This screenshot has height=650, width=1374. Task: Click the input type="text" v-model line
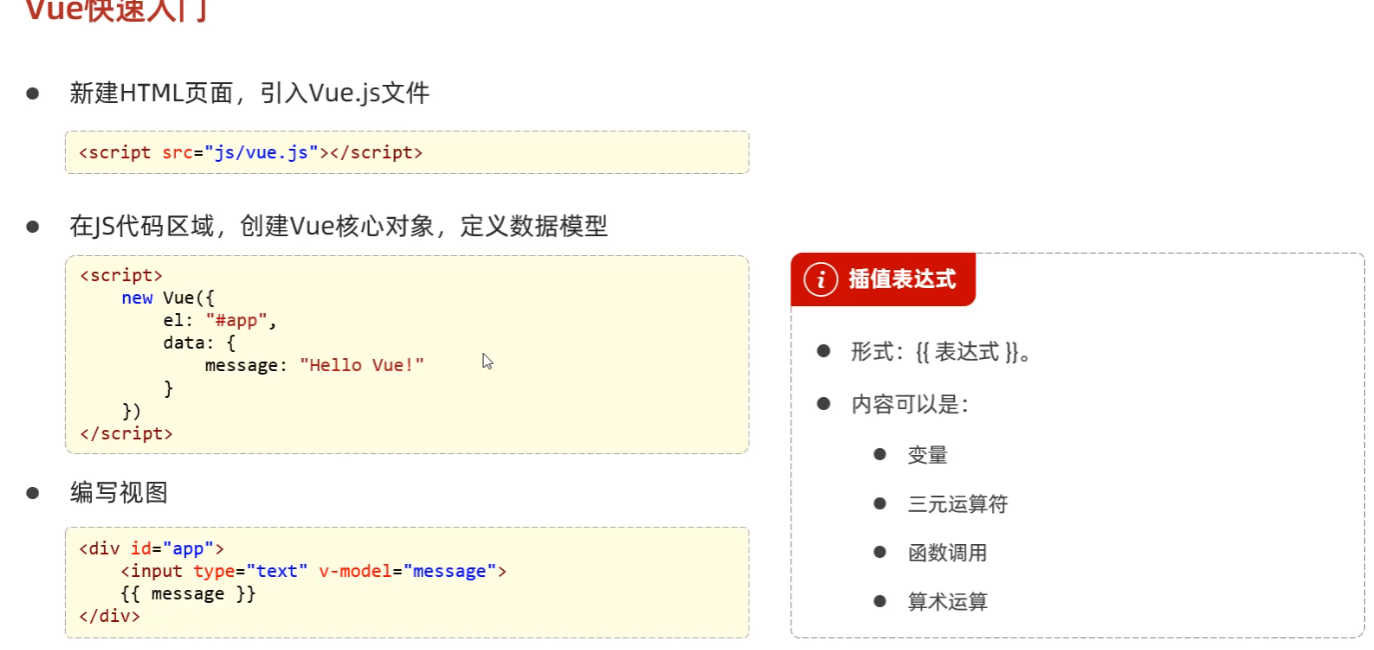pyautogui.click(x=314, y=571)
